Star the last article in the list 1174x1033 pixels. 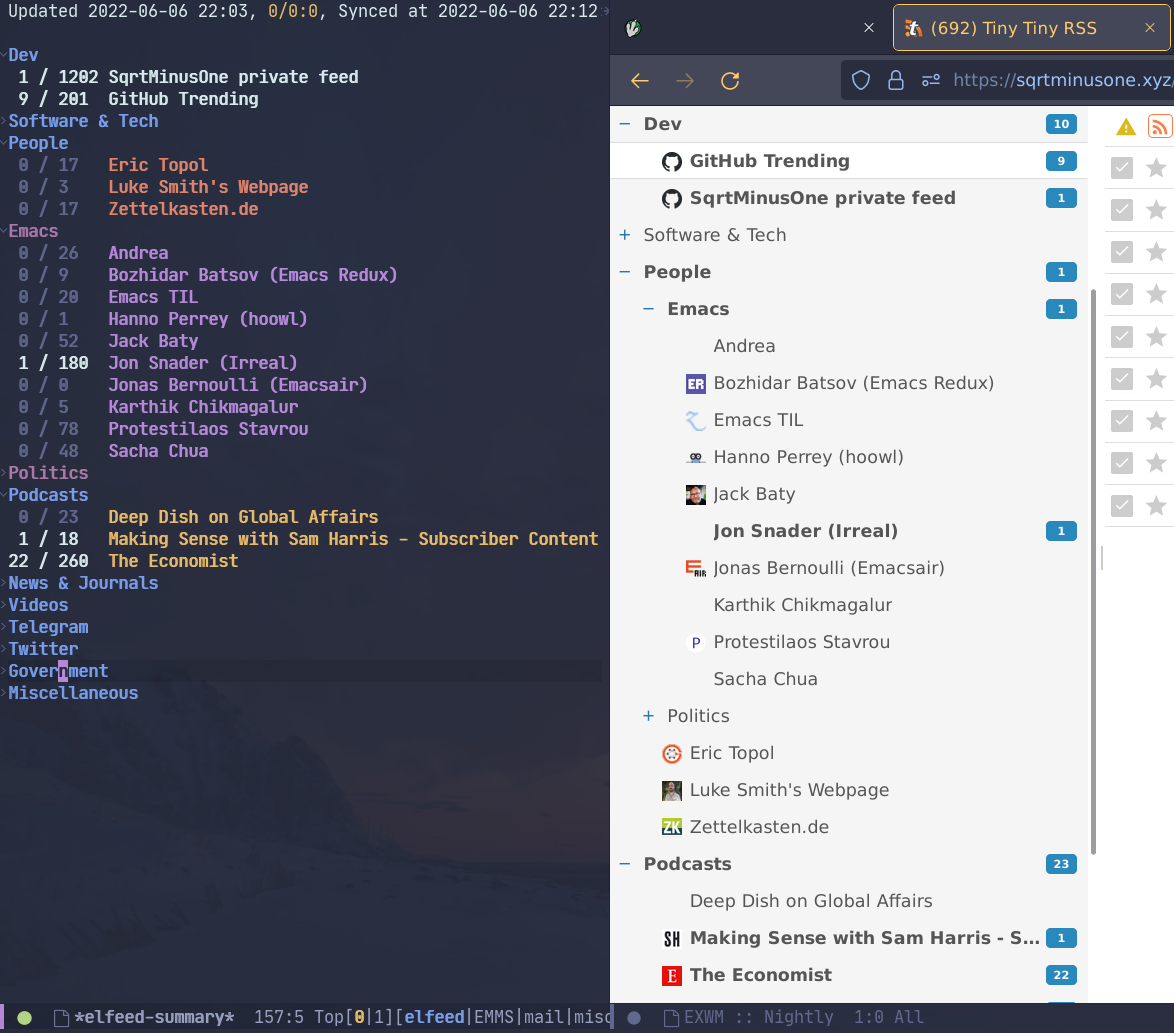pos(1155,505)
